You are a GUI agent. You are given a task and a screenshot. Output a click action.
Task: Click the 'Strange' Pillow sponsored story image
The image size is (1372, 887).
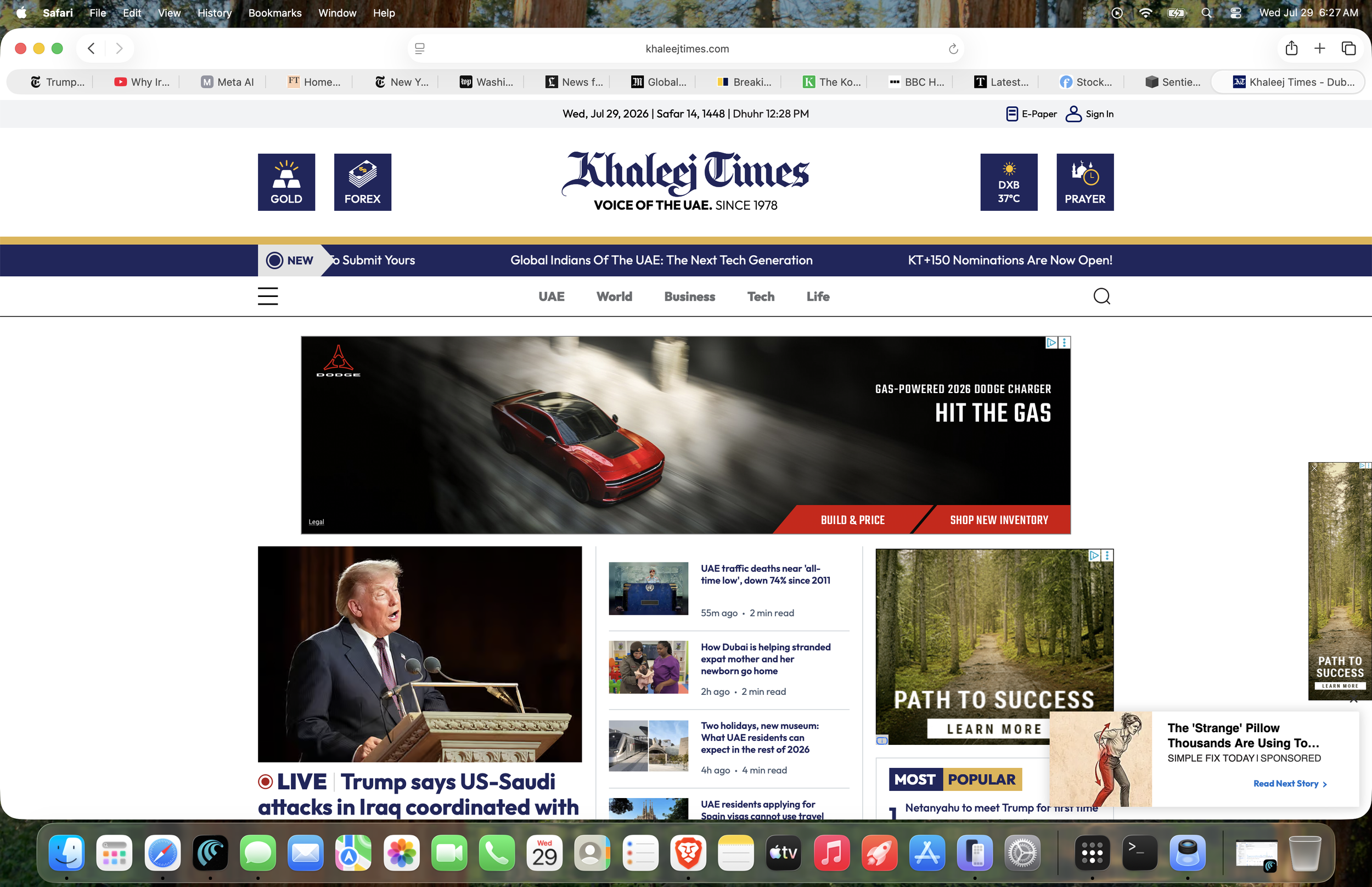tap(1100, 759)
